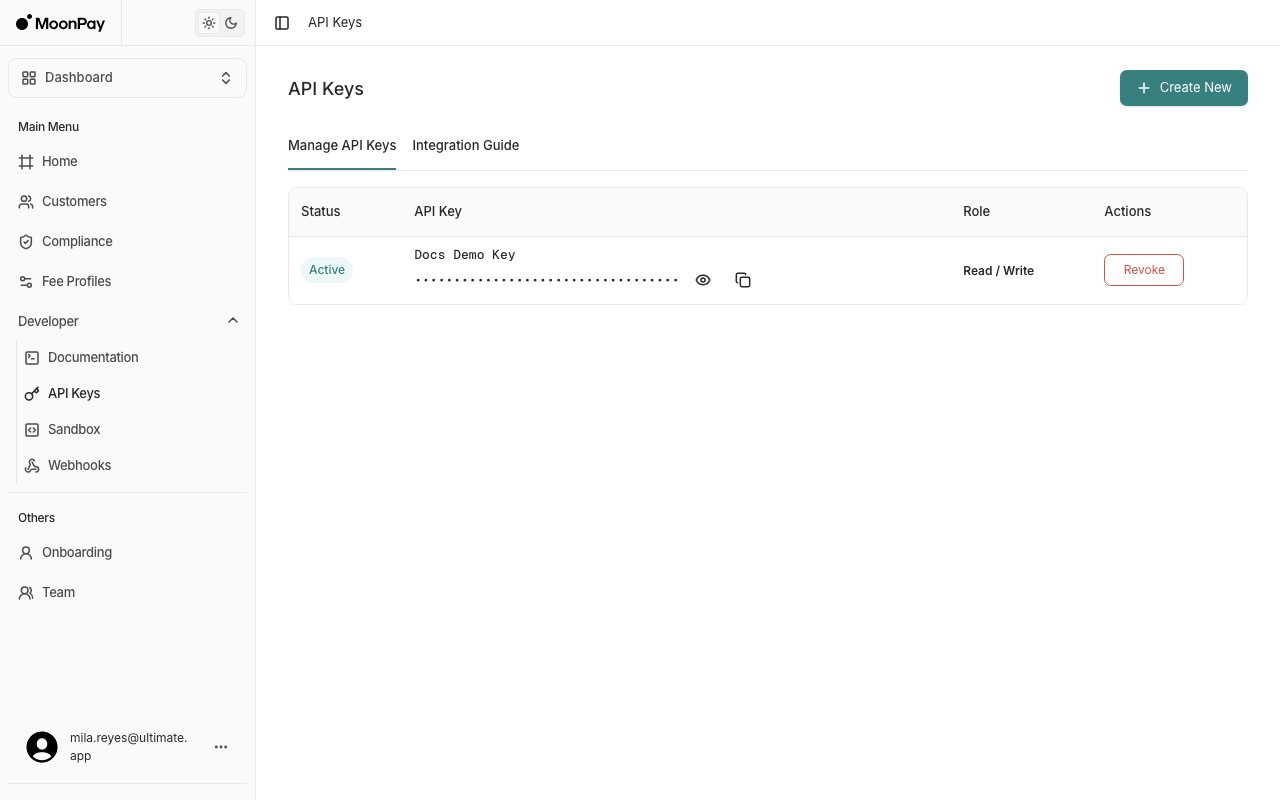The width and height of the screenshot is (1280, 800).
Task: Click the Developer section label
Action: click(48, 321)
